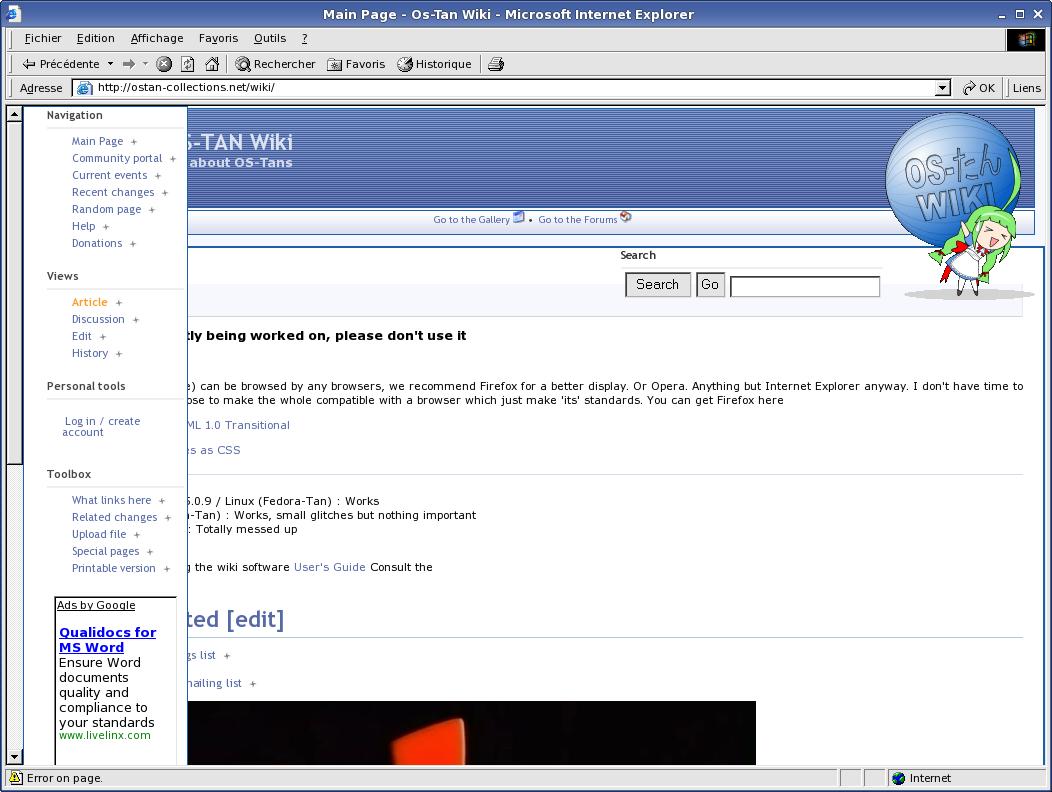Click the [edit] section link

[x=255, y=619]
